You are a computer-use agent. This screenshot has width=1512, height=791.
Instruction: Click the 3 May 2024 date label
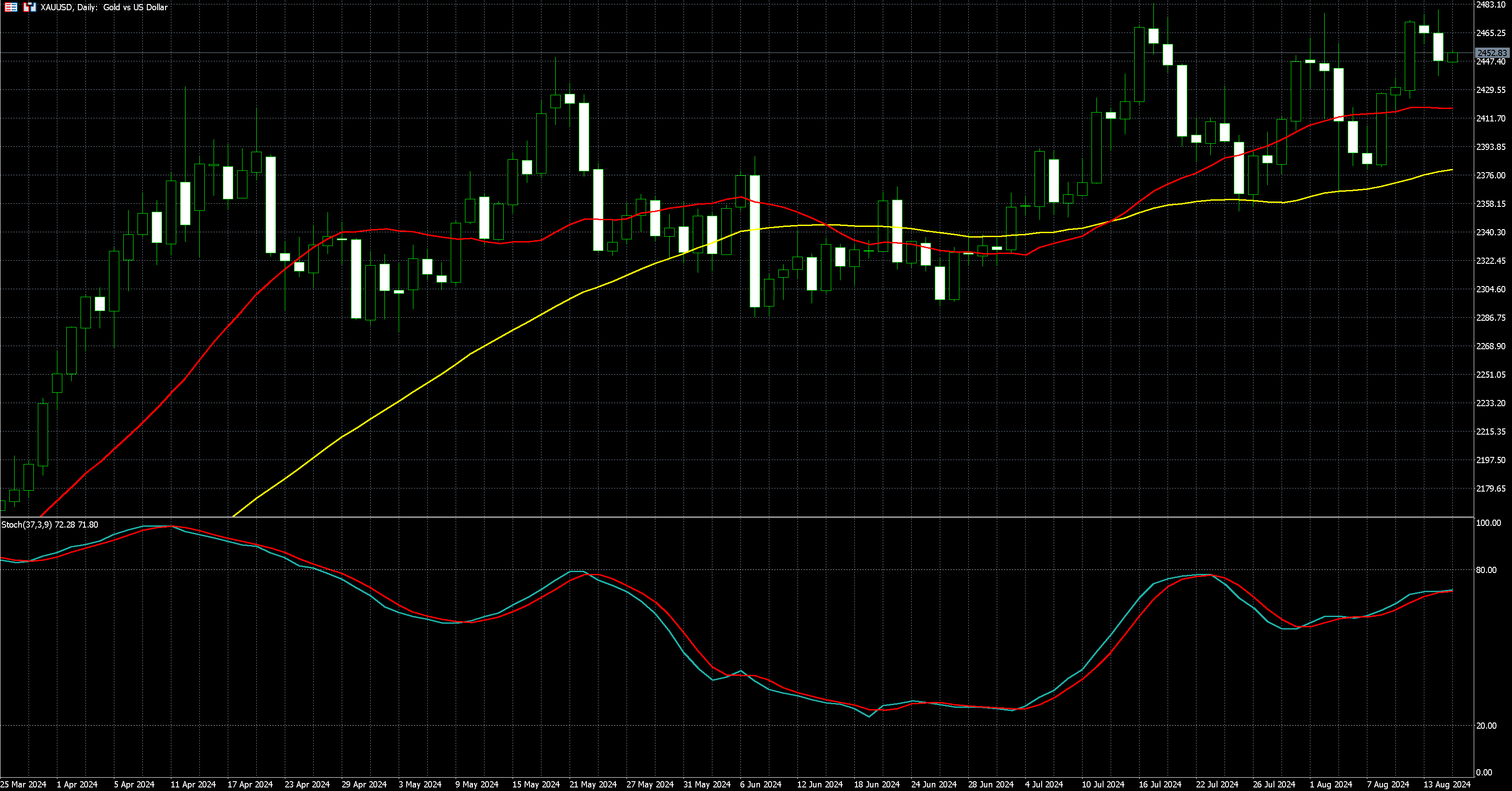(420, 784)
